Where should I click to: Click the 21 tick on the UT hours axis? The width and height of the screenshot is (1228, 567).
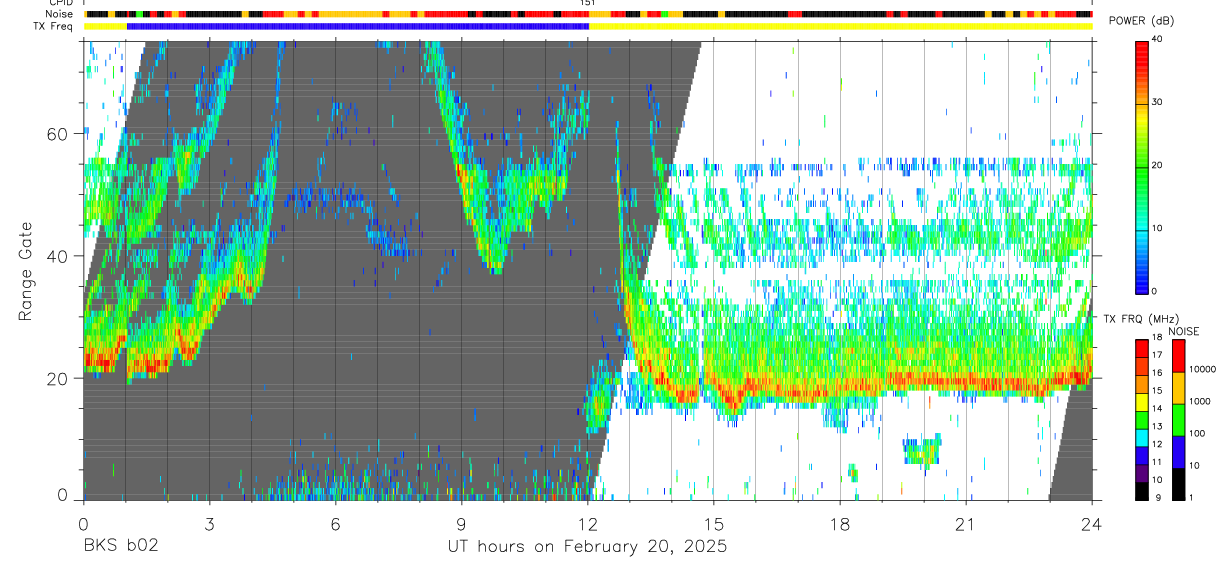click(x=966, y=524)
